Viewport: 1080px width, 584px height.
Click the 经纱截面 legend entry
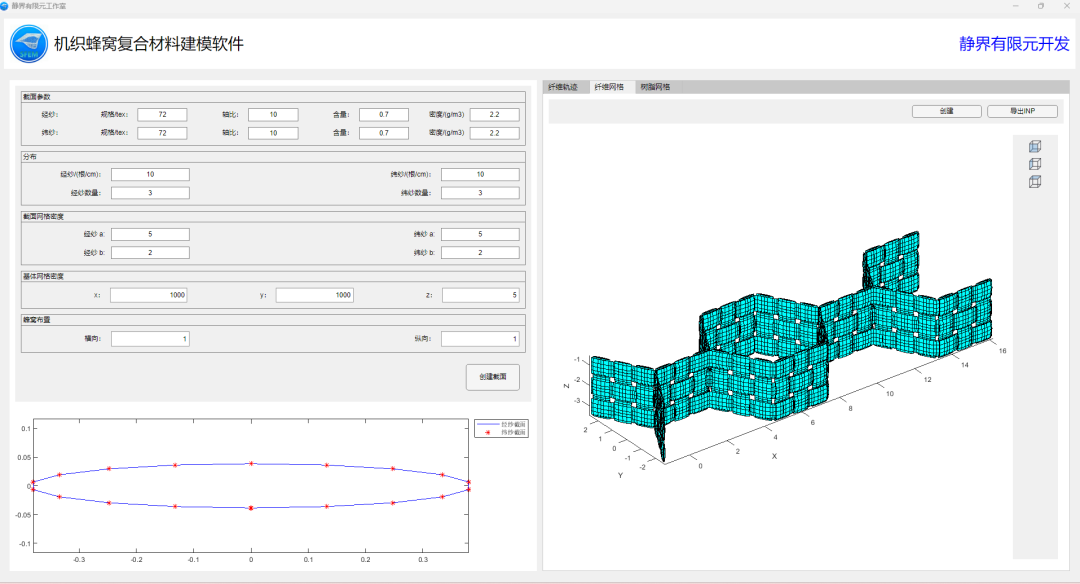click(x=501, y=424)
